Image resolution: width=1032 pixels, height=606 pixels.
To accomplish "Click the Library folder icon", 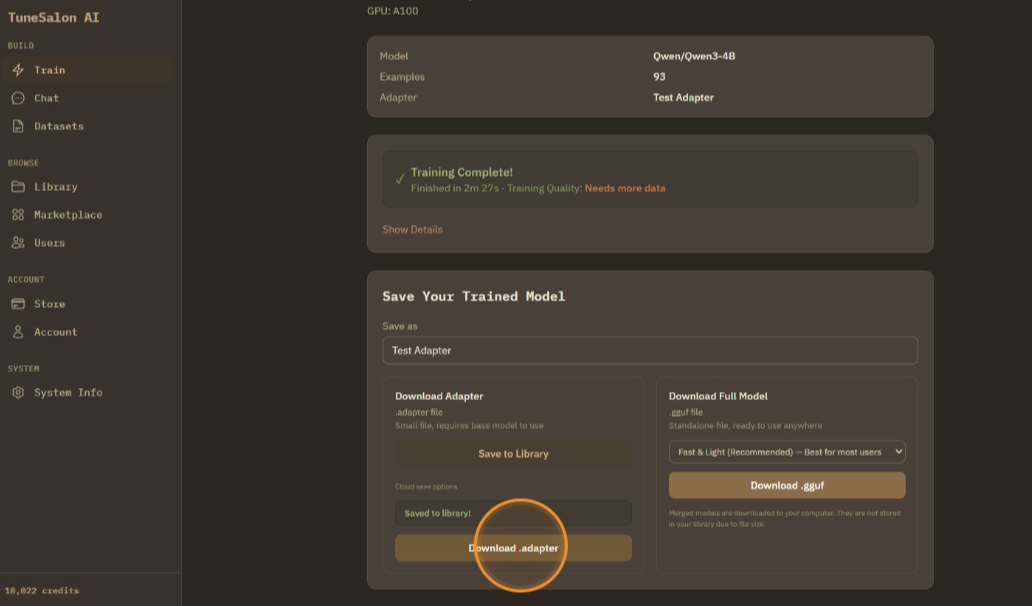I will [18, 187].
